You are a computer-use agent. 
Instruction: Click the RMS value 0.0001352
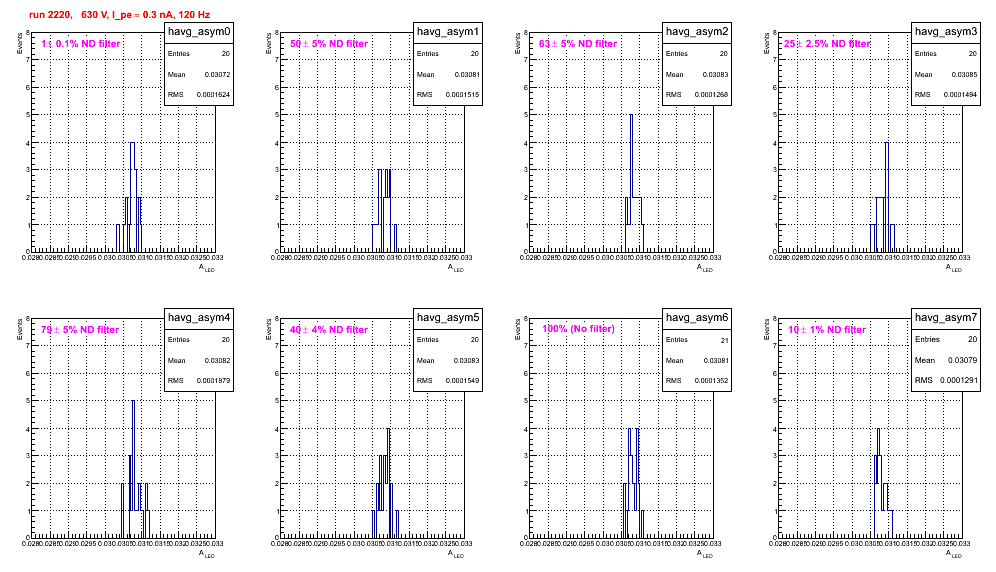tap(711, 381)
